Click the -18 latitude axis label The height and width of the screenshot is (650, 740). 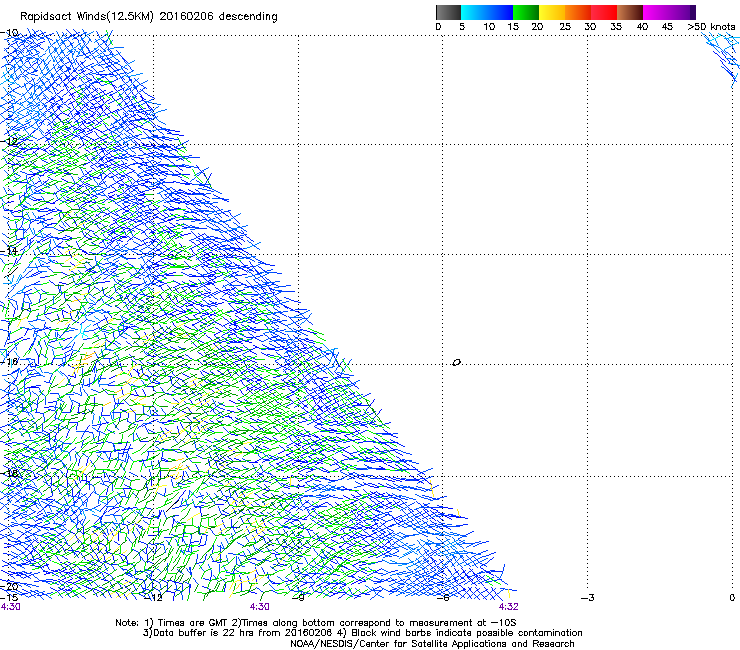tap(9, 473)
